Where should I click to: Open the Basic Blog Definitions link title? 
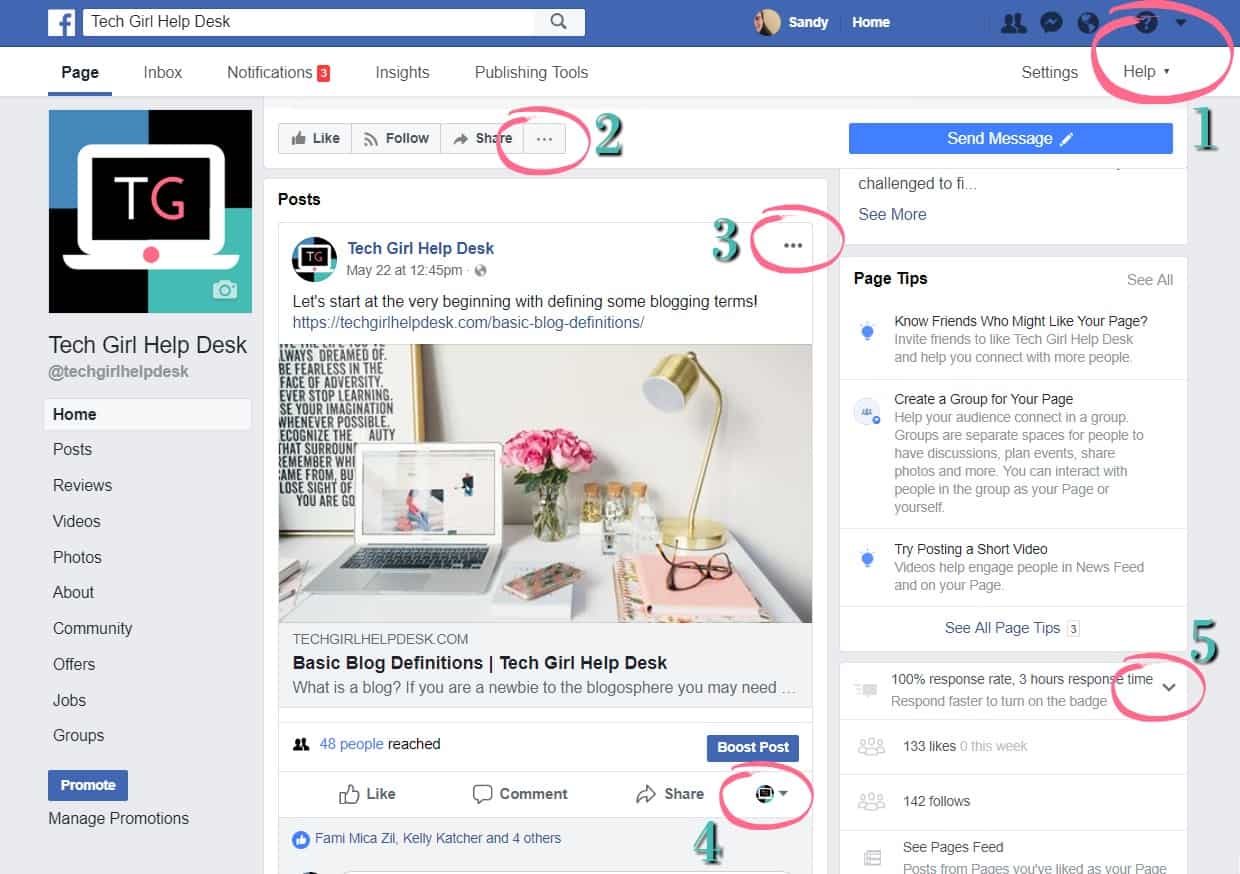point(480,662)
